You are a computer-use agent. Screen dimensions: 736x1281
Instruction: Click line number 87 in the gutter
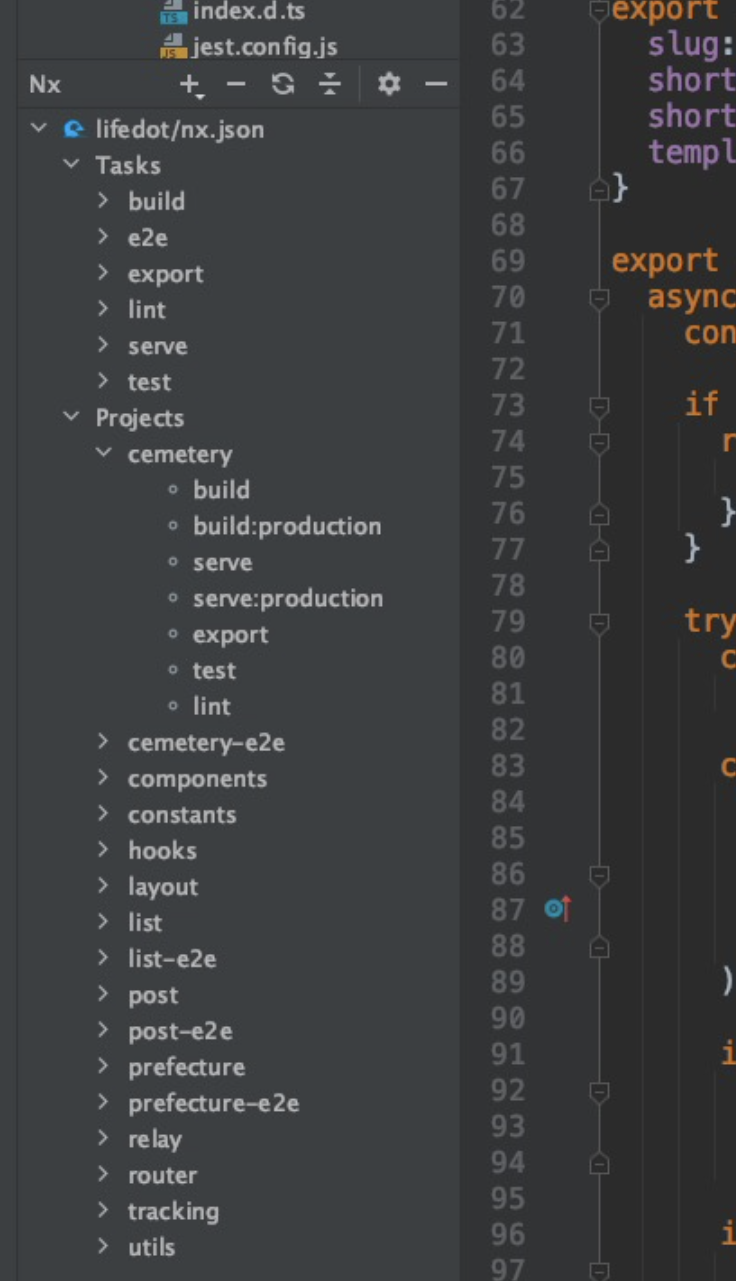tap(508, 909)
